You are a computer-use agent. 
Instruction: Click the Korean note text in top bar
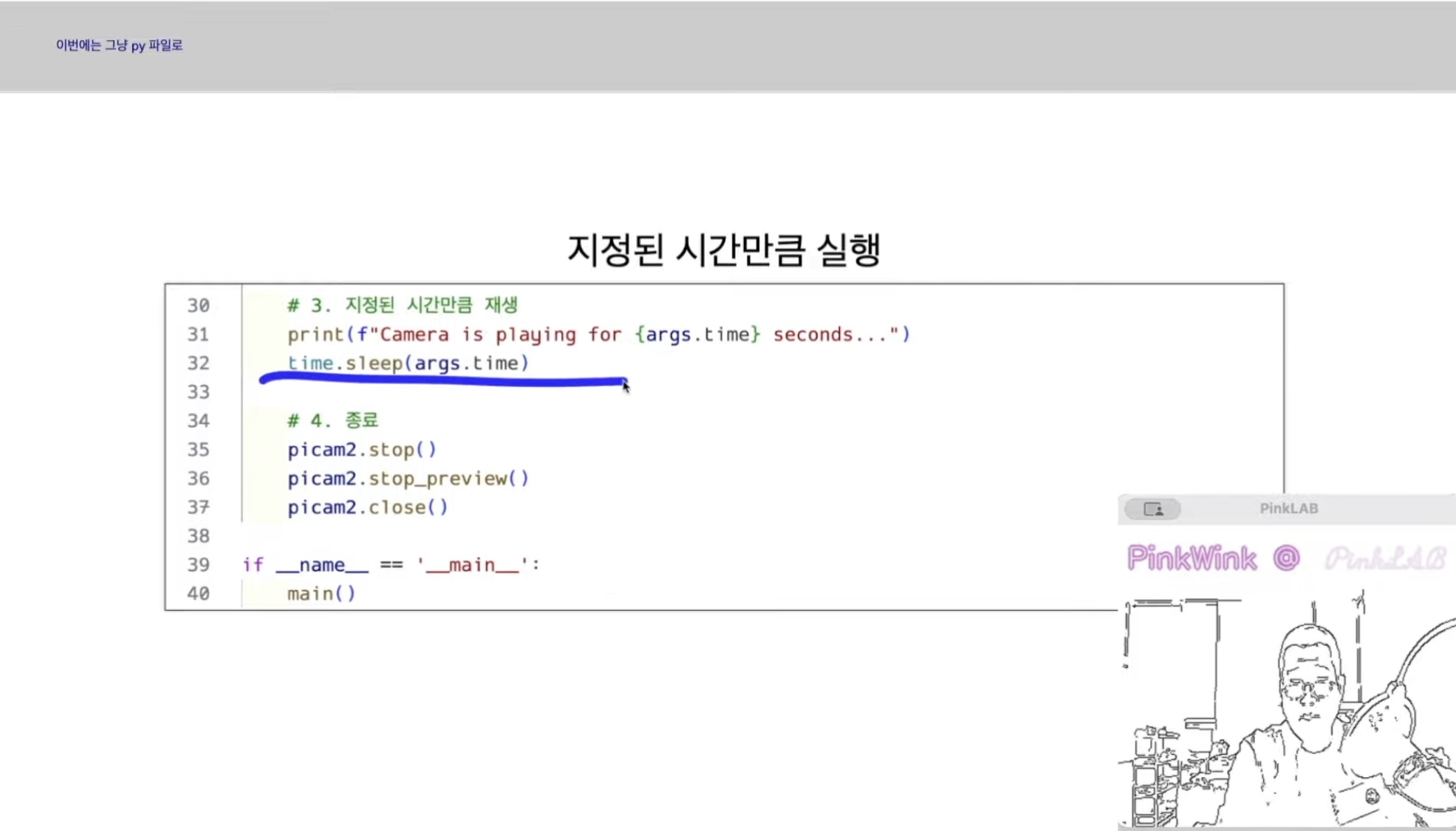click(119, 45)
